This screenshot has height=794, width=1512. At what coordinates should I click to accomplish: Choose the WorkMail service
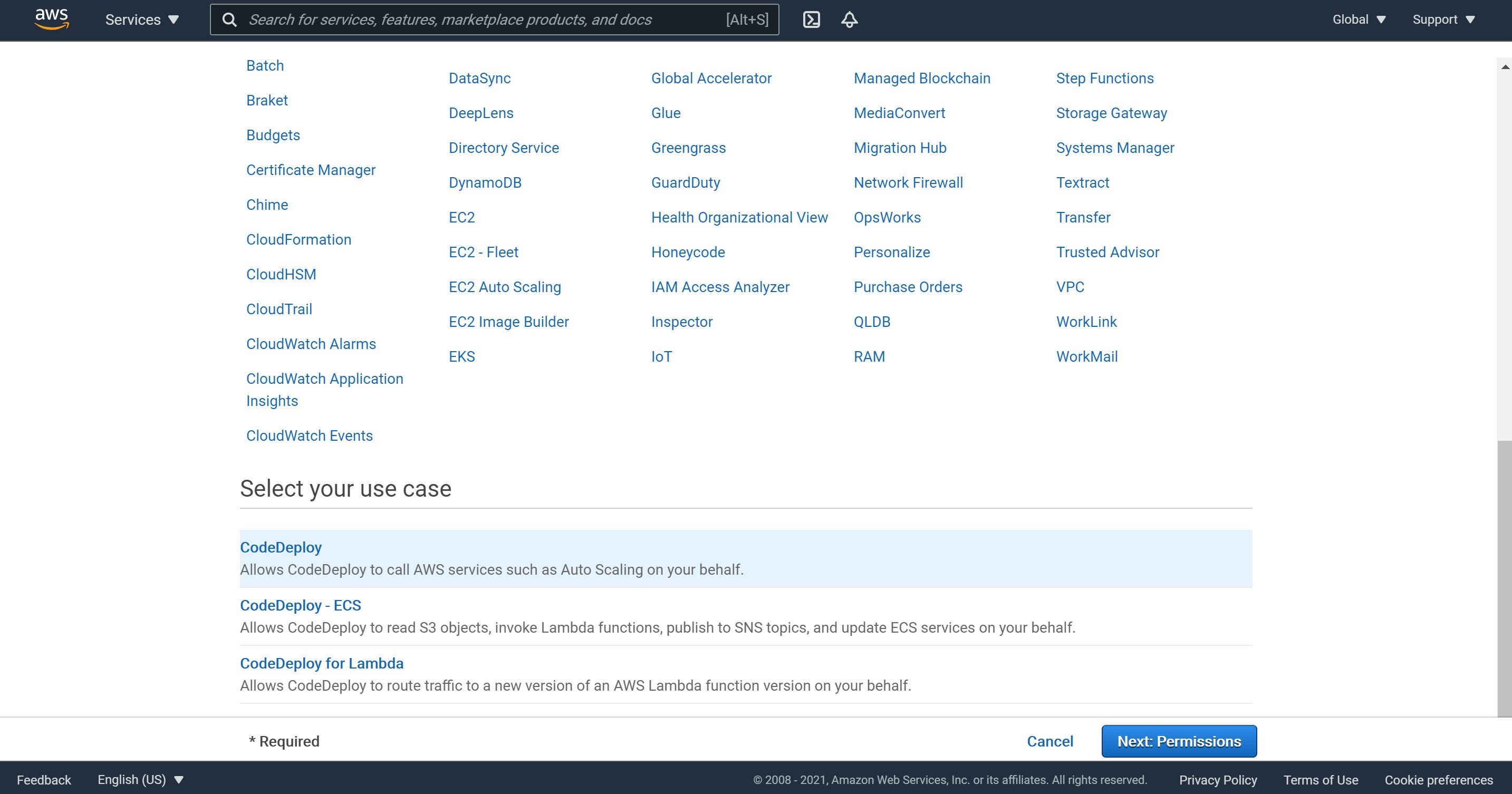[1086, 356]
